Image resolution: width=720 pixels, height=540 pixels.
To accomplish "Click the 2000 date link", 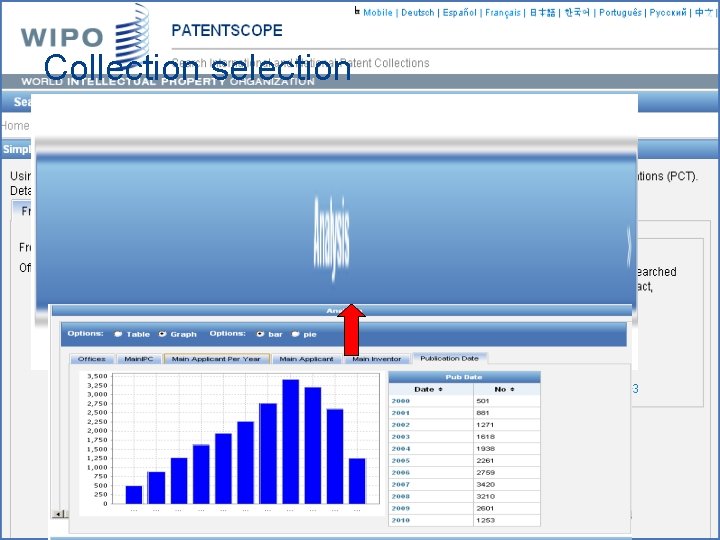I will point(400,401).
